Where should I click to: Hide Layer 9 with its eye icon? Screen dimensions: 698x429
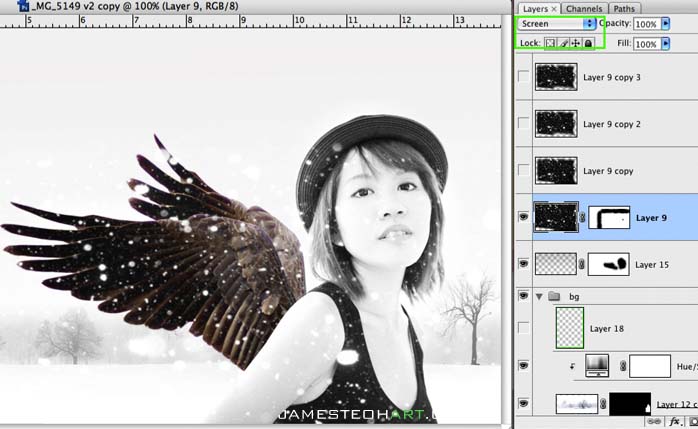(524, 217)
